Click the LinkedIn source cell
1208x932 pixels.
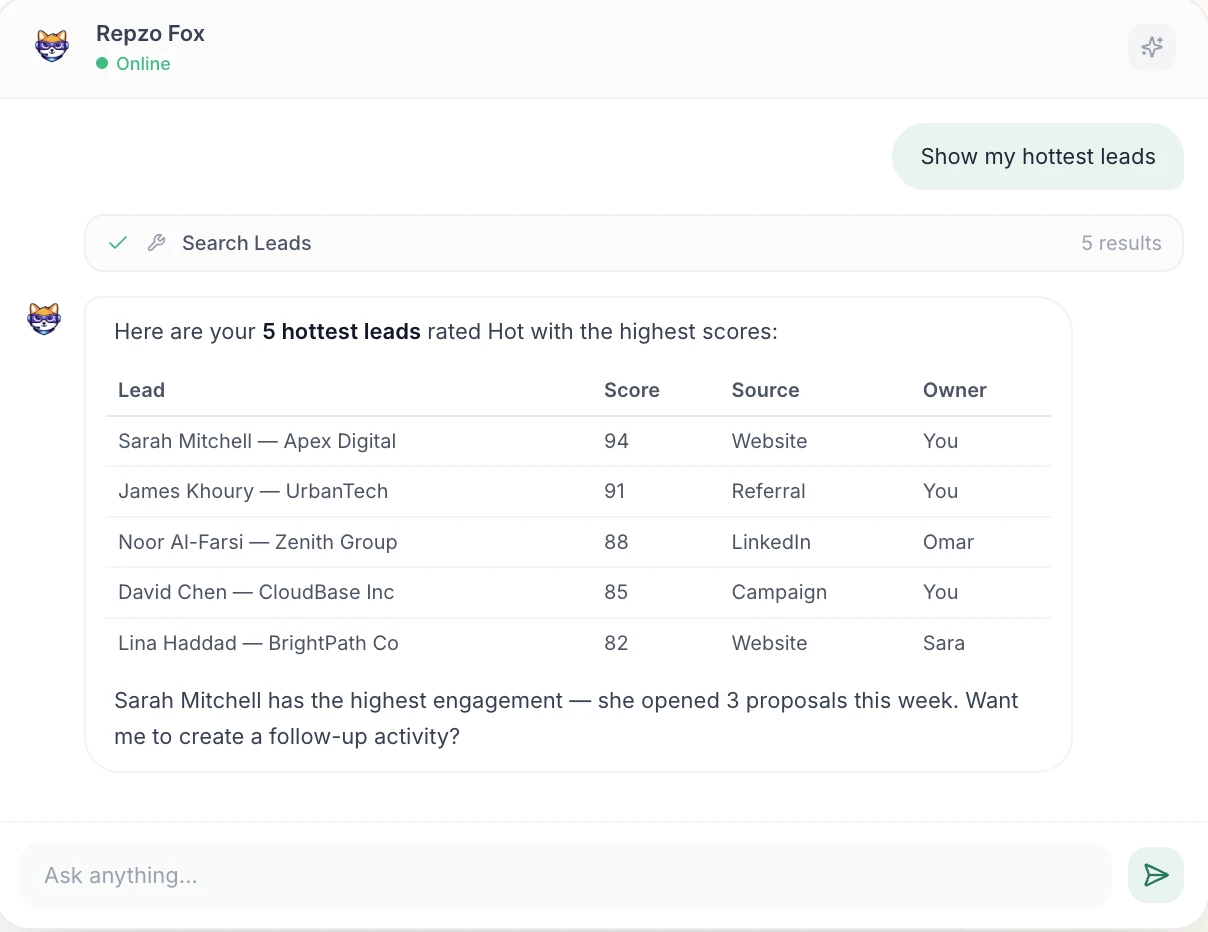tap(771, 542)
